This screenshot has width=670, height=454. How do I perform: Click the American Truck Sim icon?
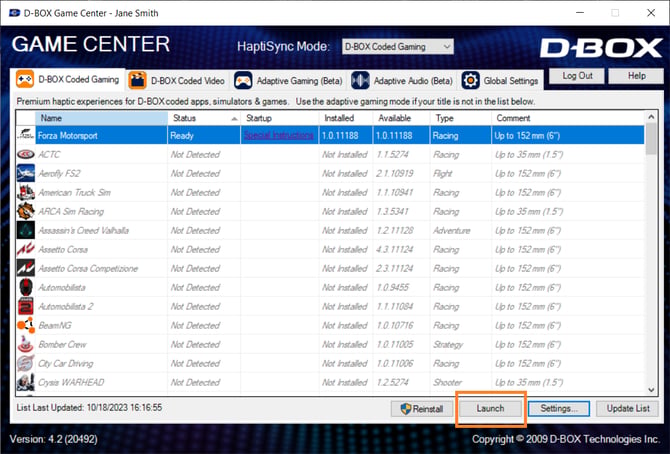pos(26,192)
